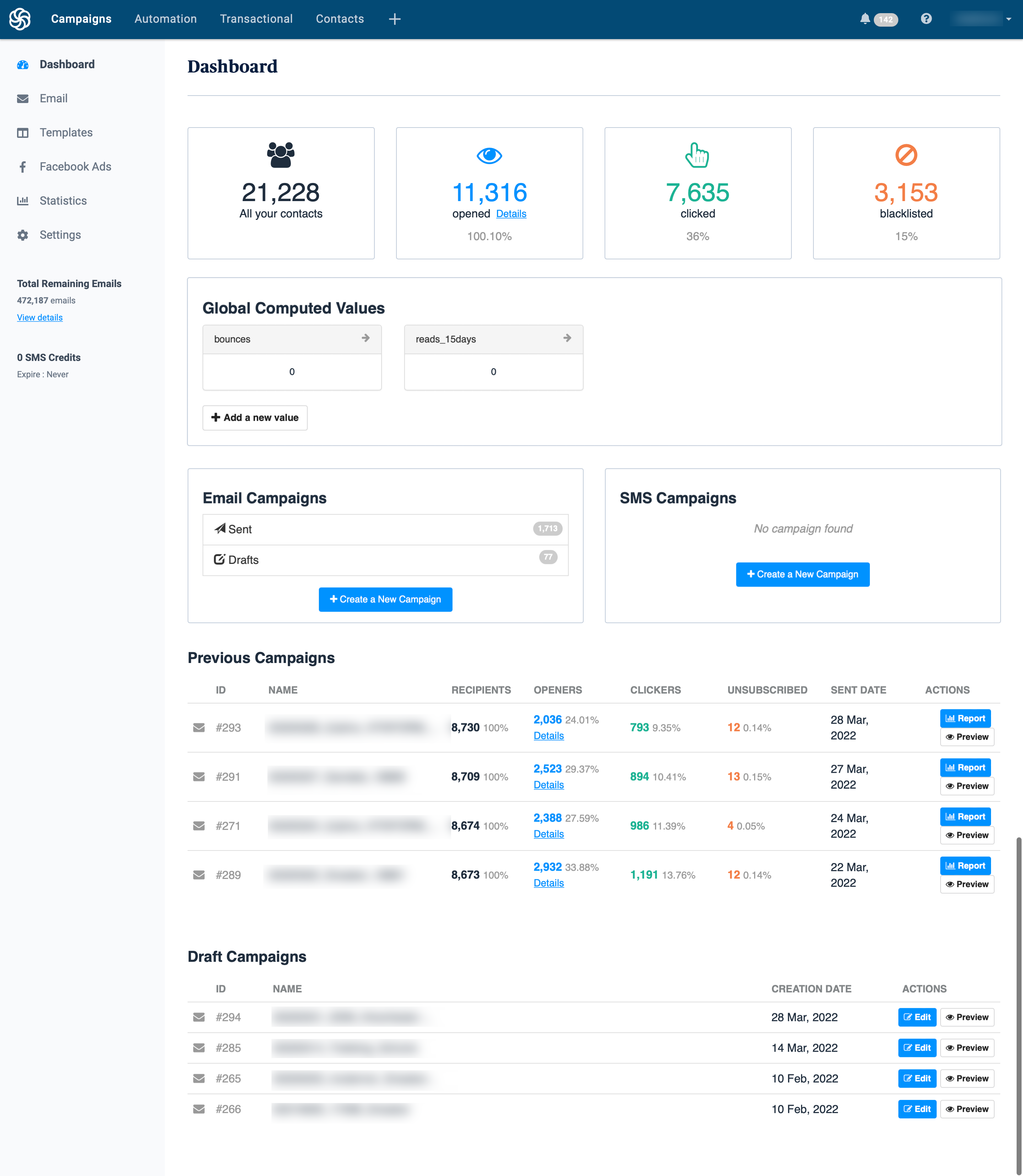Open the Dashboard sidebar item via its speedometer icon

coord(22,65)
